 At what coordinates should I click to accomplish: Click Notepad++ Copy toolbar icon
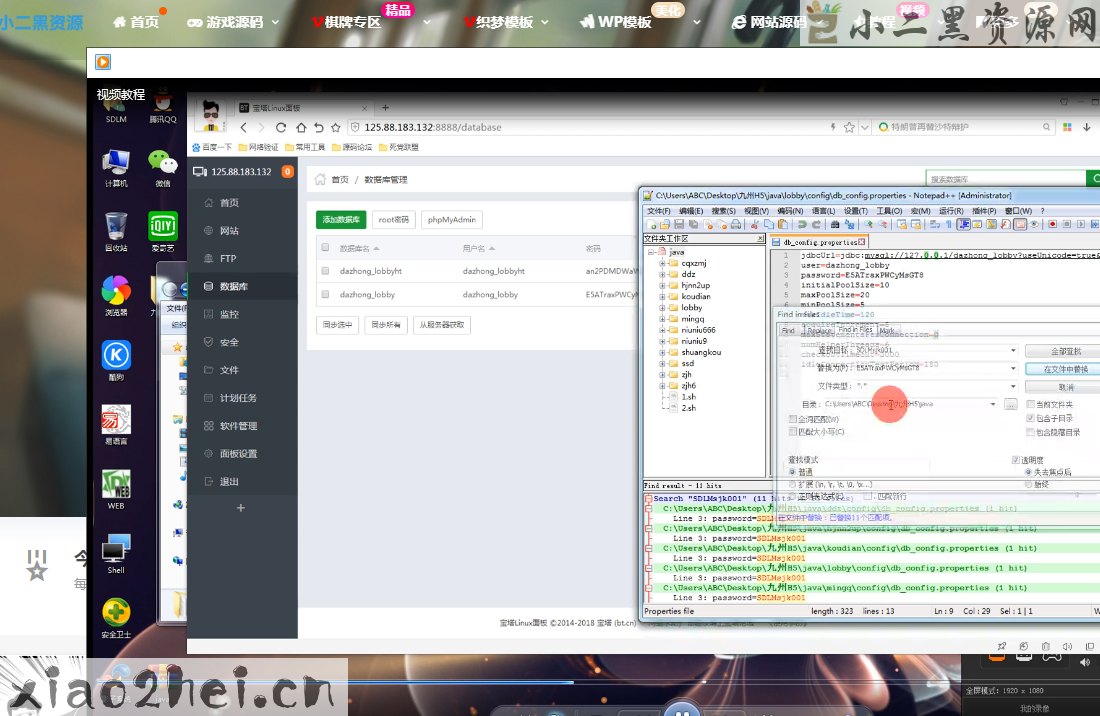(x=769, y=224)
